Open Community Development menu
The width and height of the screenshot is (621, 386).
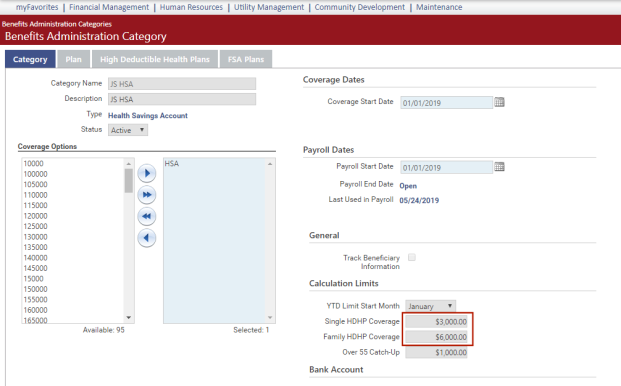click(x=360, y=7)
